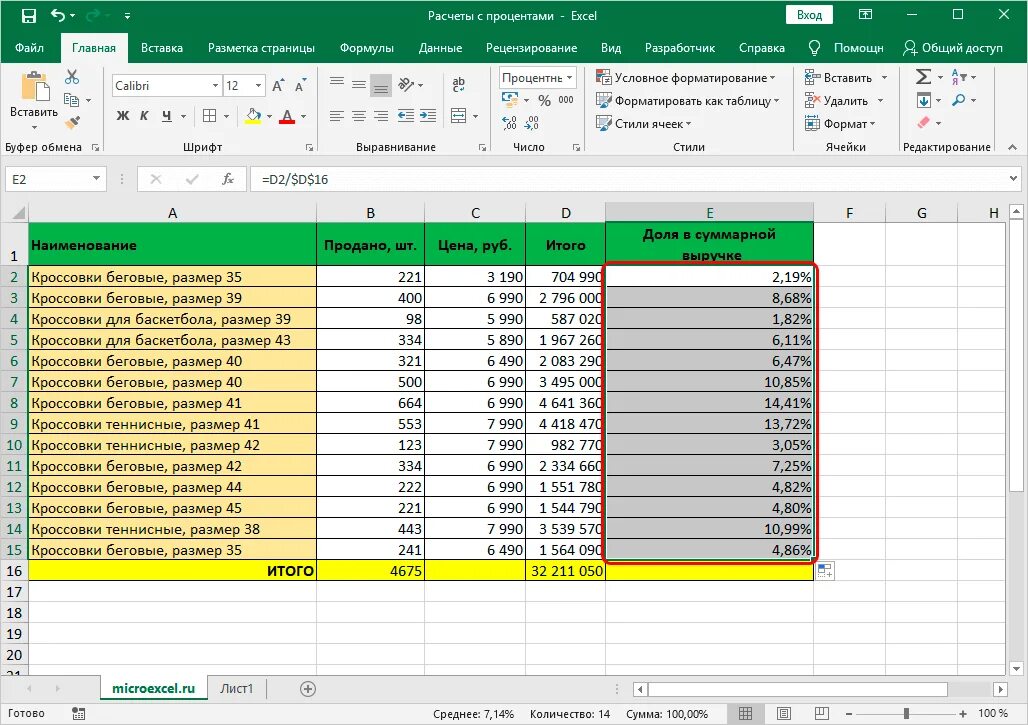Toggle italic К formatting
Viewport: 1028px width, 725px height.
point(144,116)
